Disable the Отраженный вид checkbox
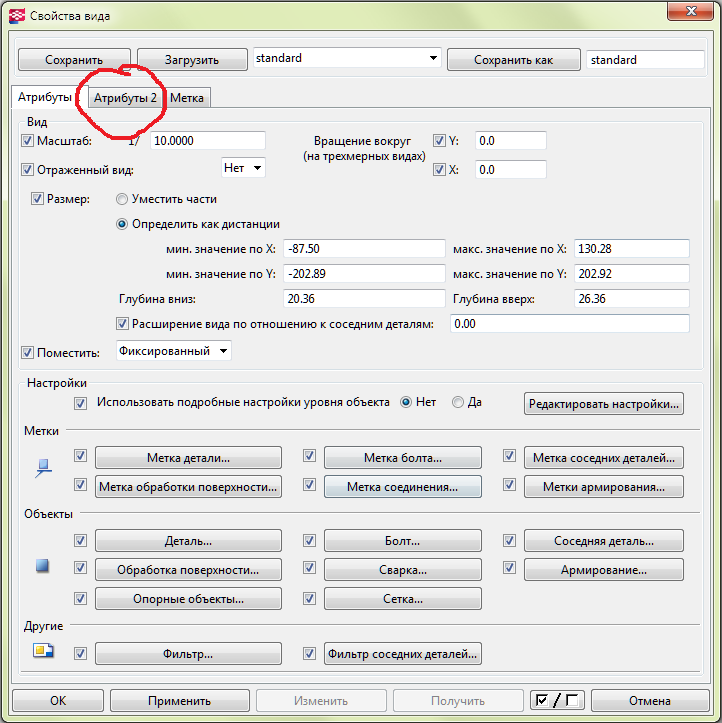Image resolution: width=722 pixels, height=723 pixels. click(x=27, y=170)
